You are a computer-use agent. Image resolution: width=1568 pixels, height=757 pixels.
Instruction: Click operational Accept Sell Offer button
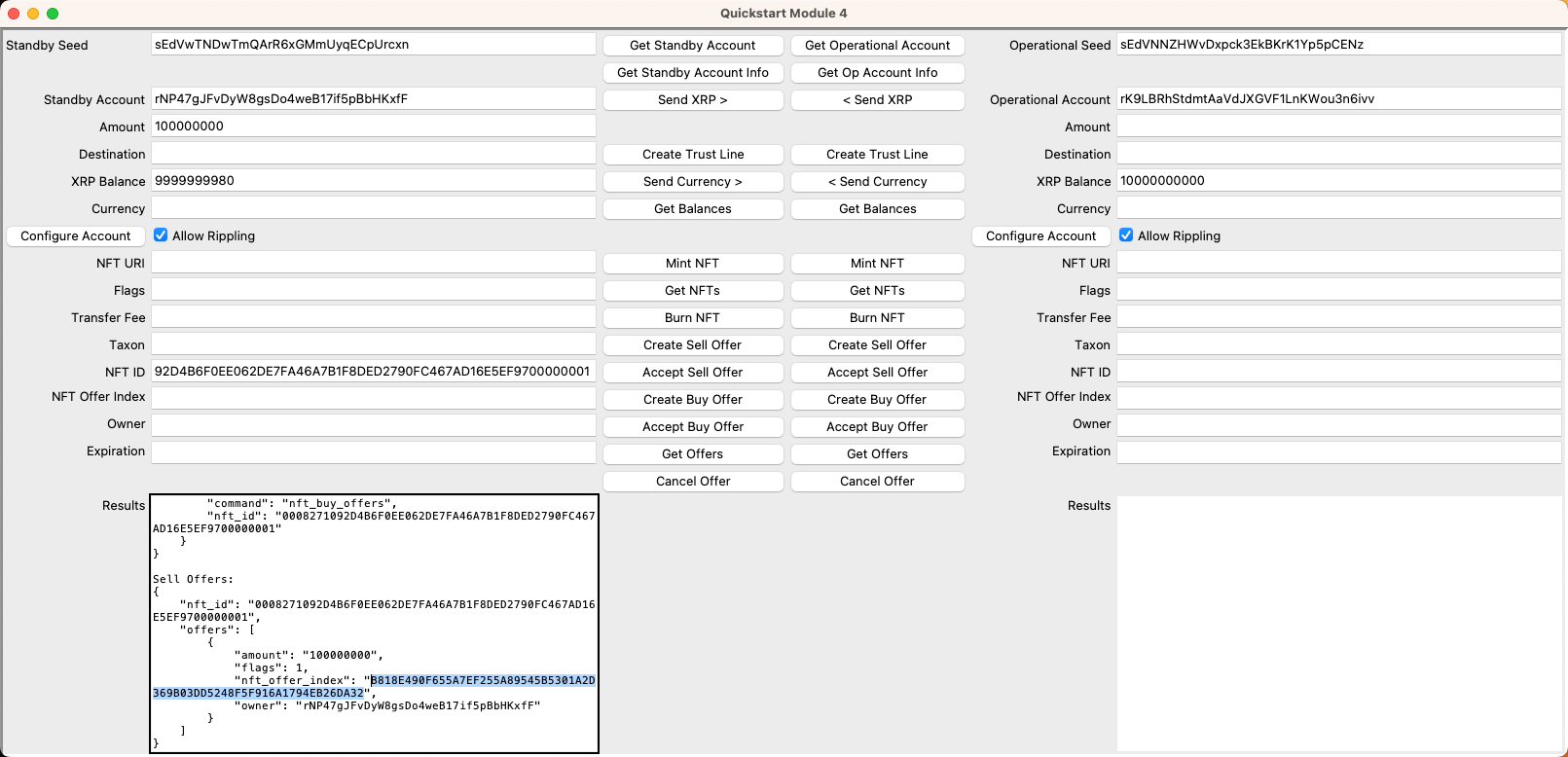877,373
